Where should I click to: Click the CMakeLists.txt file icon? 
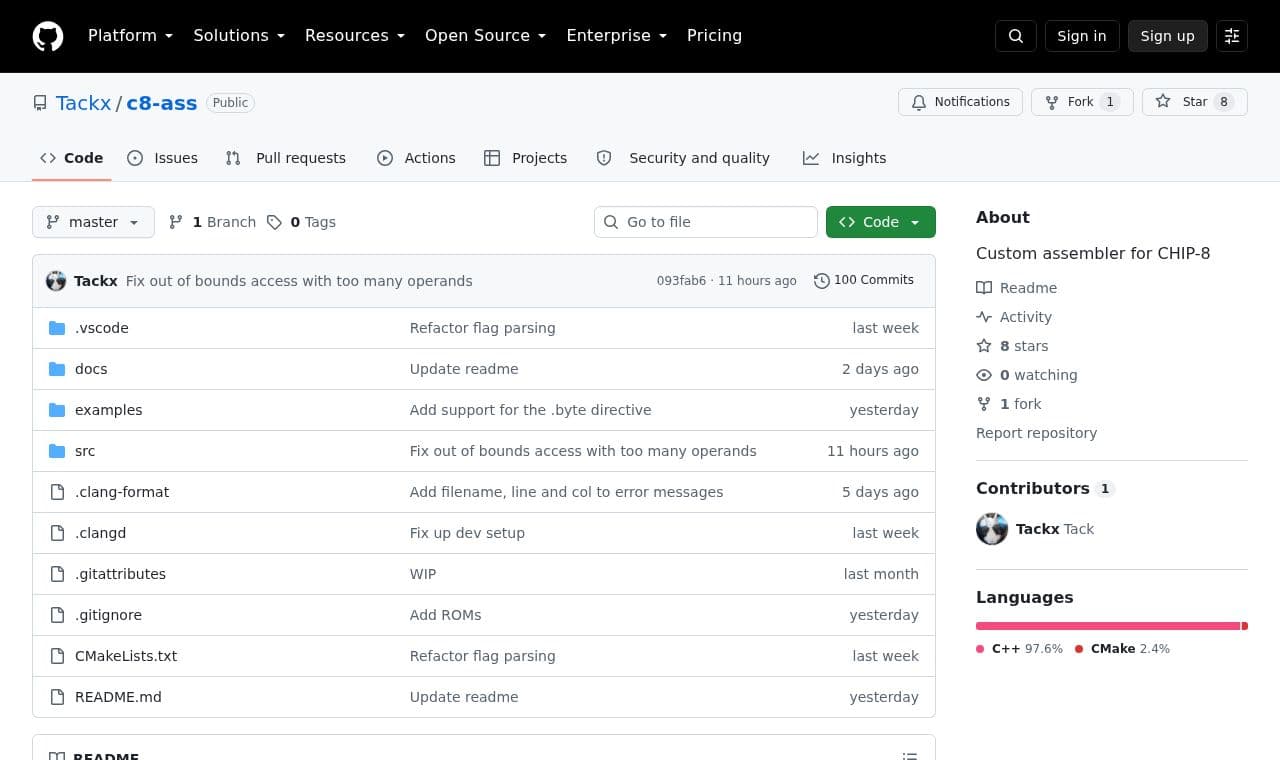coord(57,656)
